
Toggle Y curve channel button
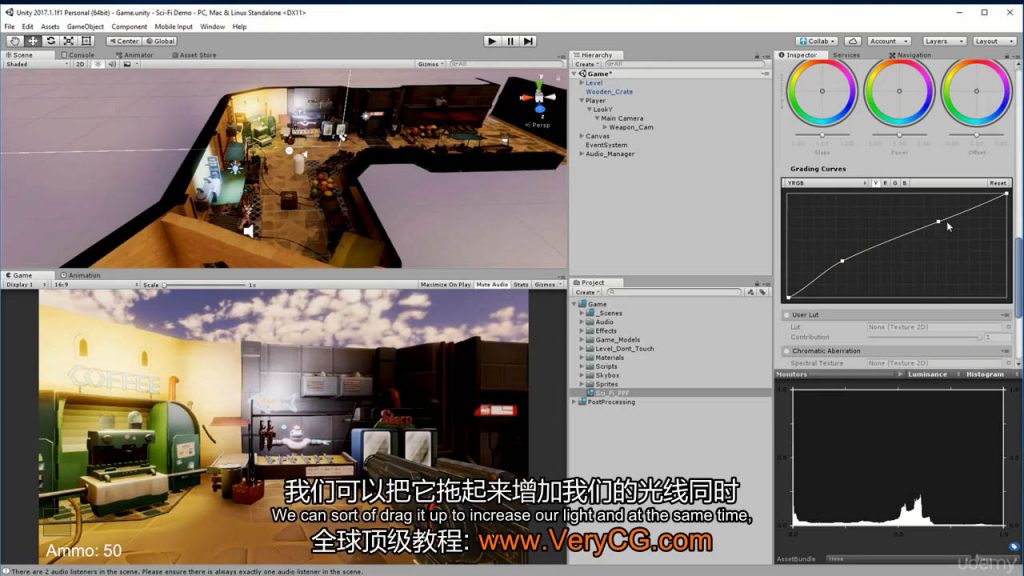[876, 183]
